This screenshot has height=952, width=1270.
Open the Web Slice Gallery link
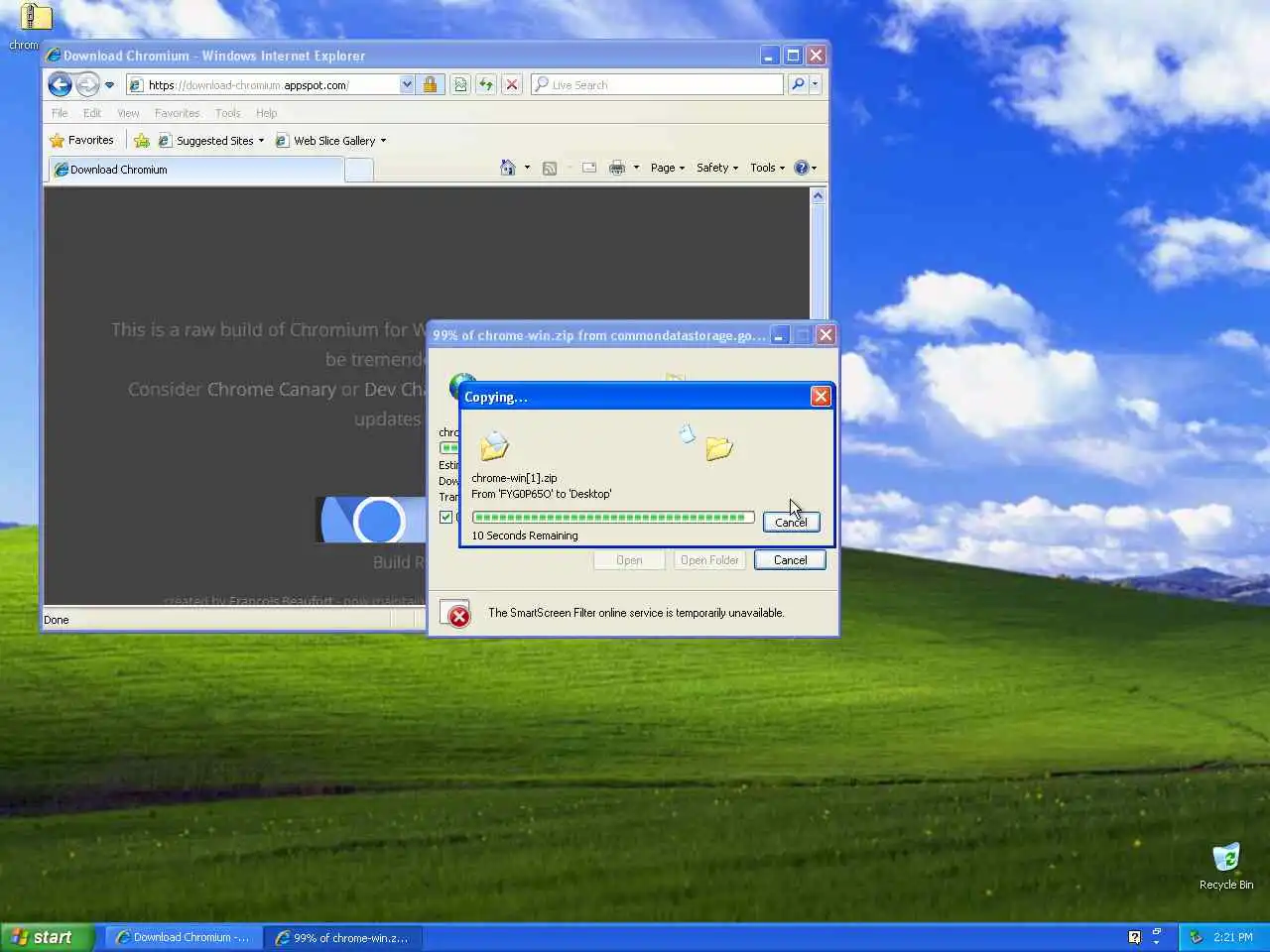pyautogui.click(x=325, y=141)
